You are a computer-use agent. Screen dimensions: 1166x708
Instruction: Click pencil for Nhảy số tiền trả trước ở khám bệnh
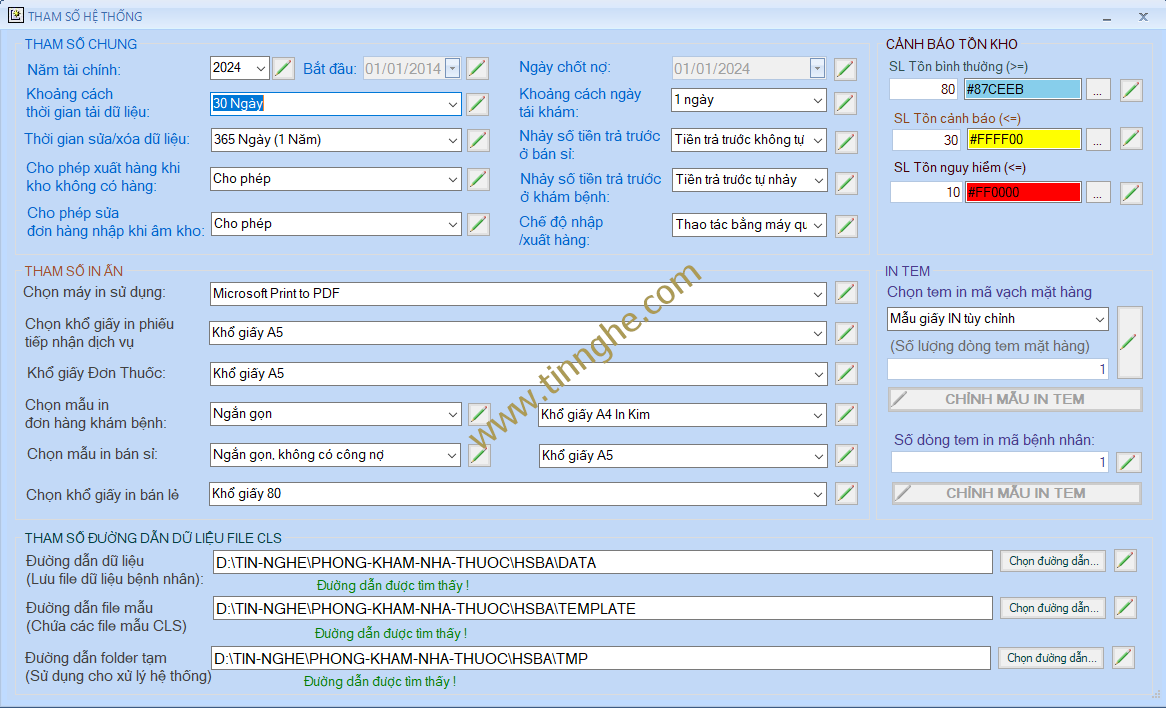[846, 183]
